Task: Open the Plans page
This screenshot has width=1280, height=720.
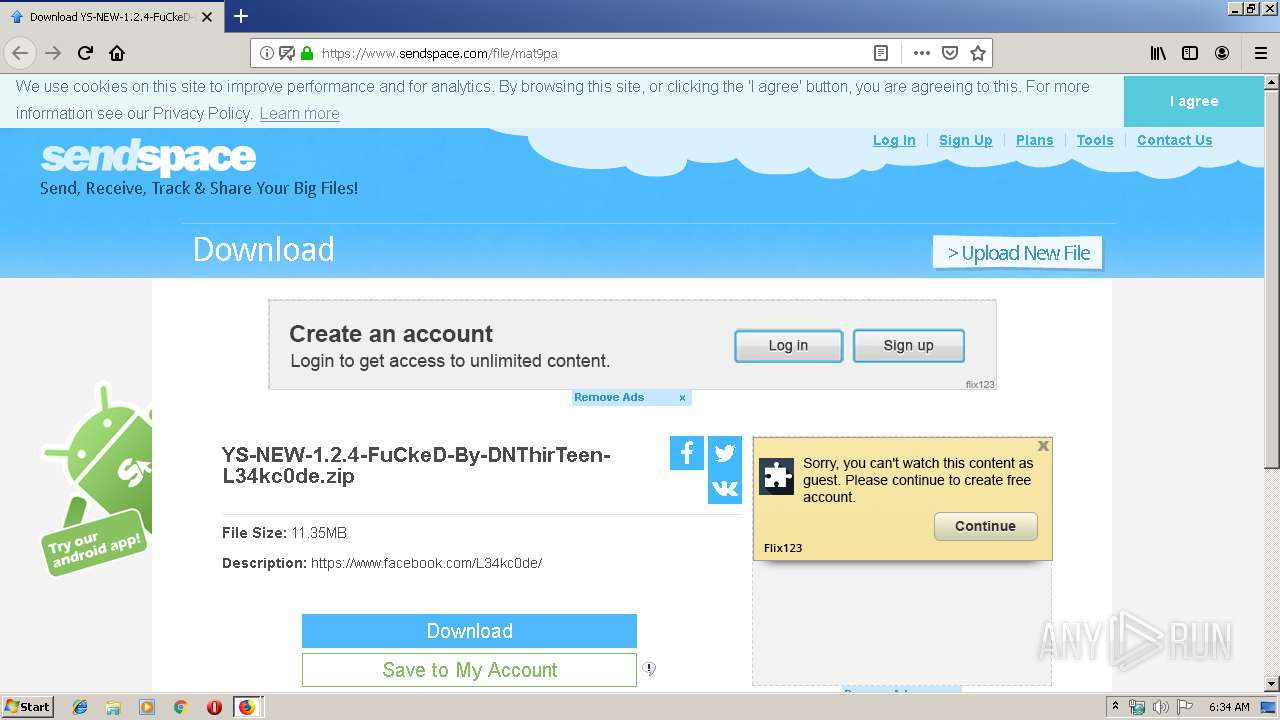Action: tap(1034, 140)
